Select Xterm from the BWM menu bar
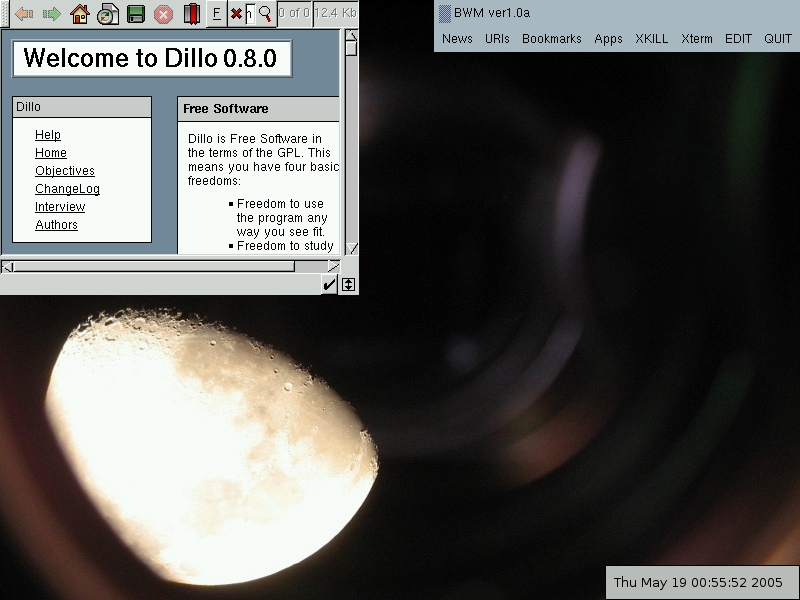The height and width of the screenshot is (600, 800). pyautogui.click(x=696, y=39)
